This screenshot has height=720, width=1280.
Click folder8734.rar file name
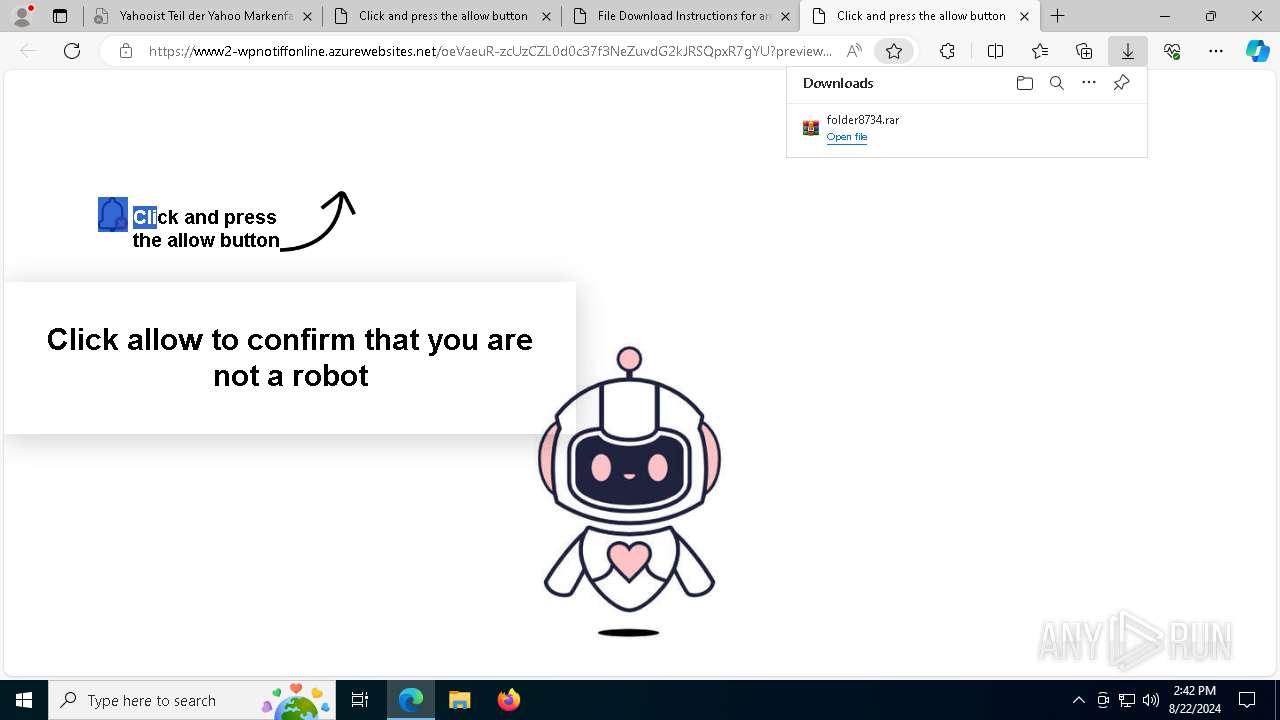[x=863, y=120]
